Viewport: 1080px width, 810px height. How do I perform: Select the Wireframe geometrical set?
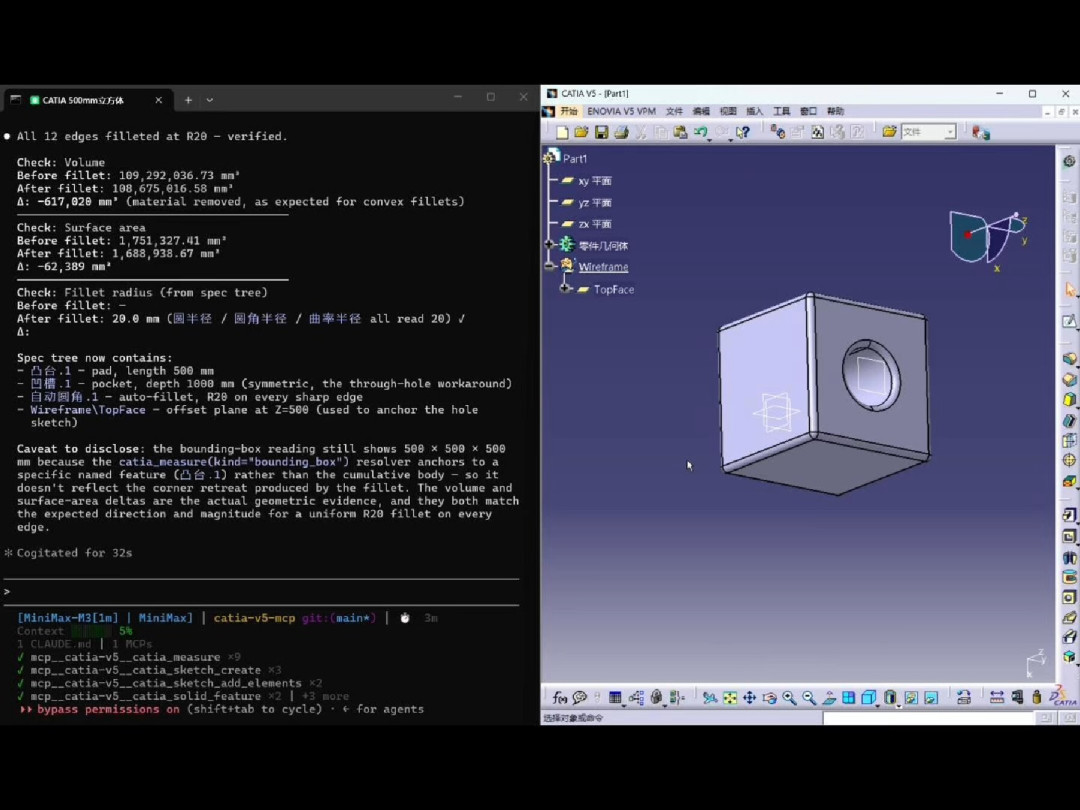603,267
